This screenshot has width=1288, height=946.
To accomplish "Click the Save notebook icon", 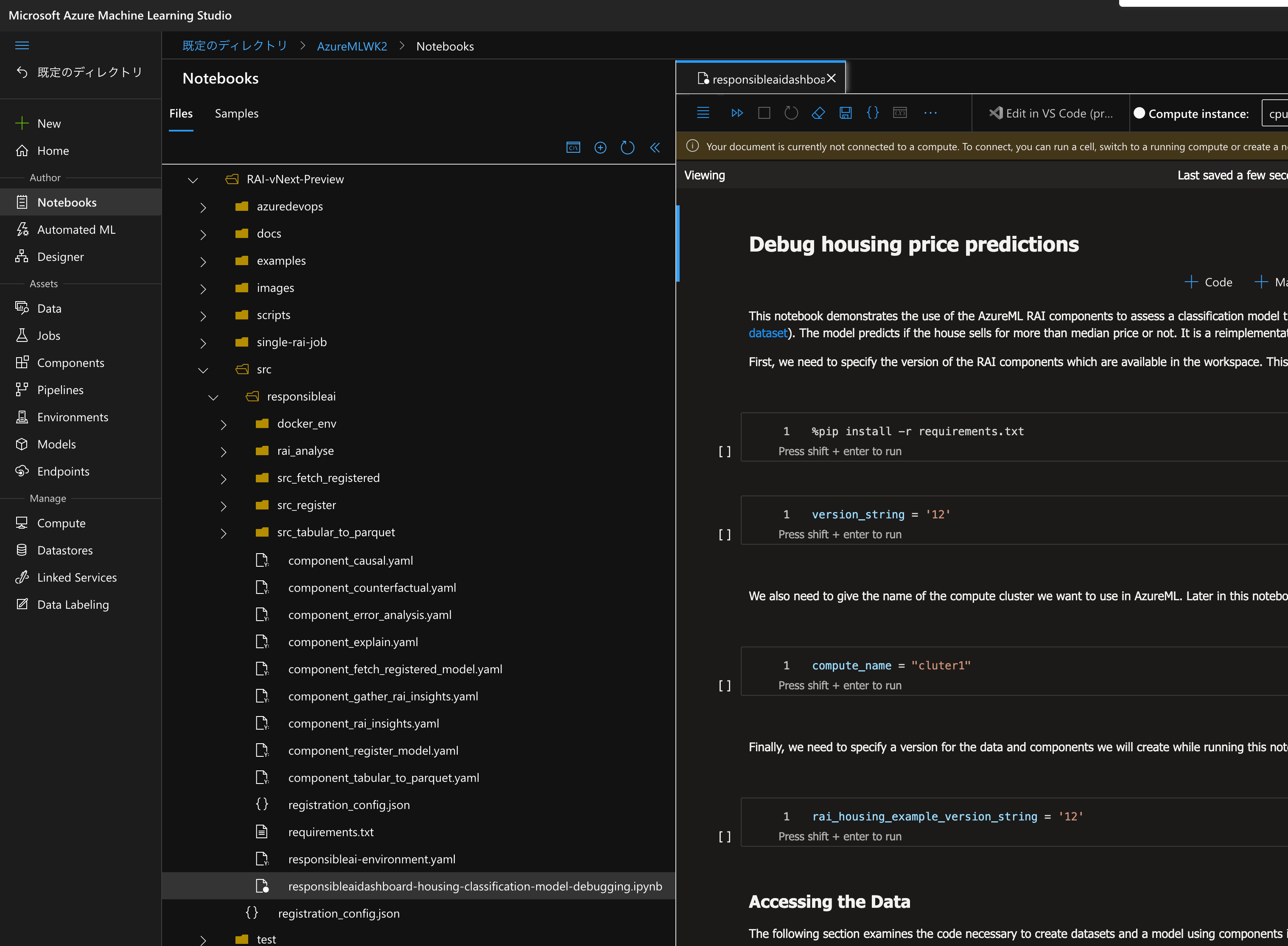I will point(846,113).
